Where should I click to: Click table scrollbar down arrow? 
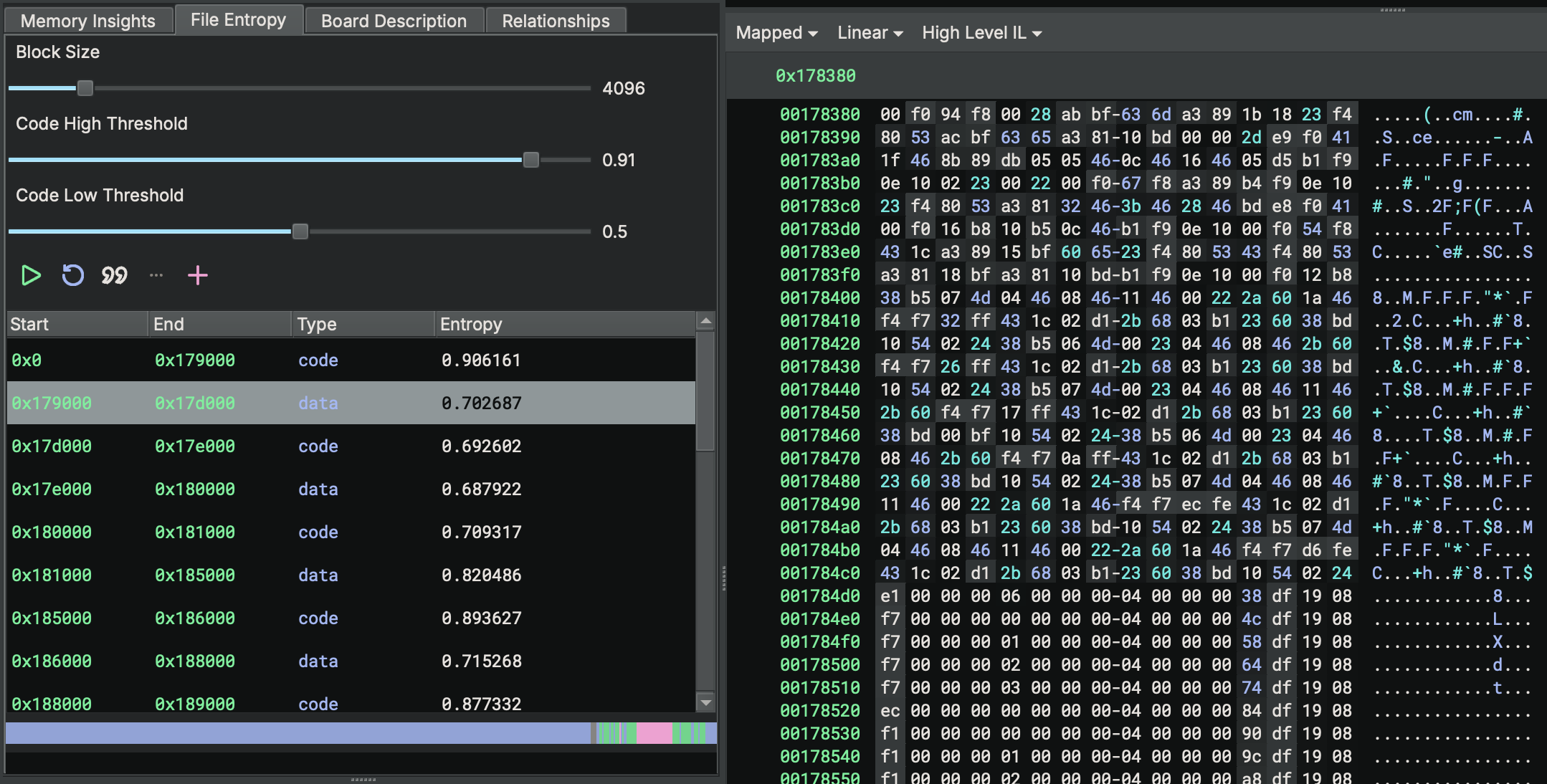[x=706, y=703]
